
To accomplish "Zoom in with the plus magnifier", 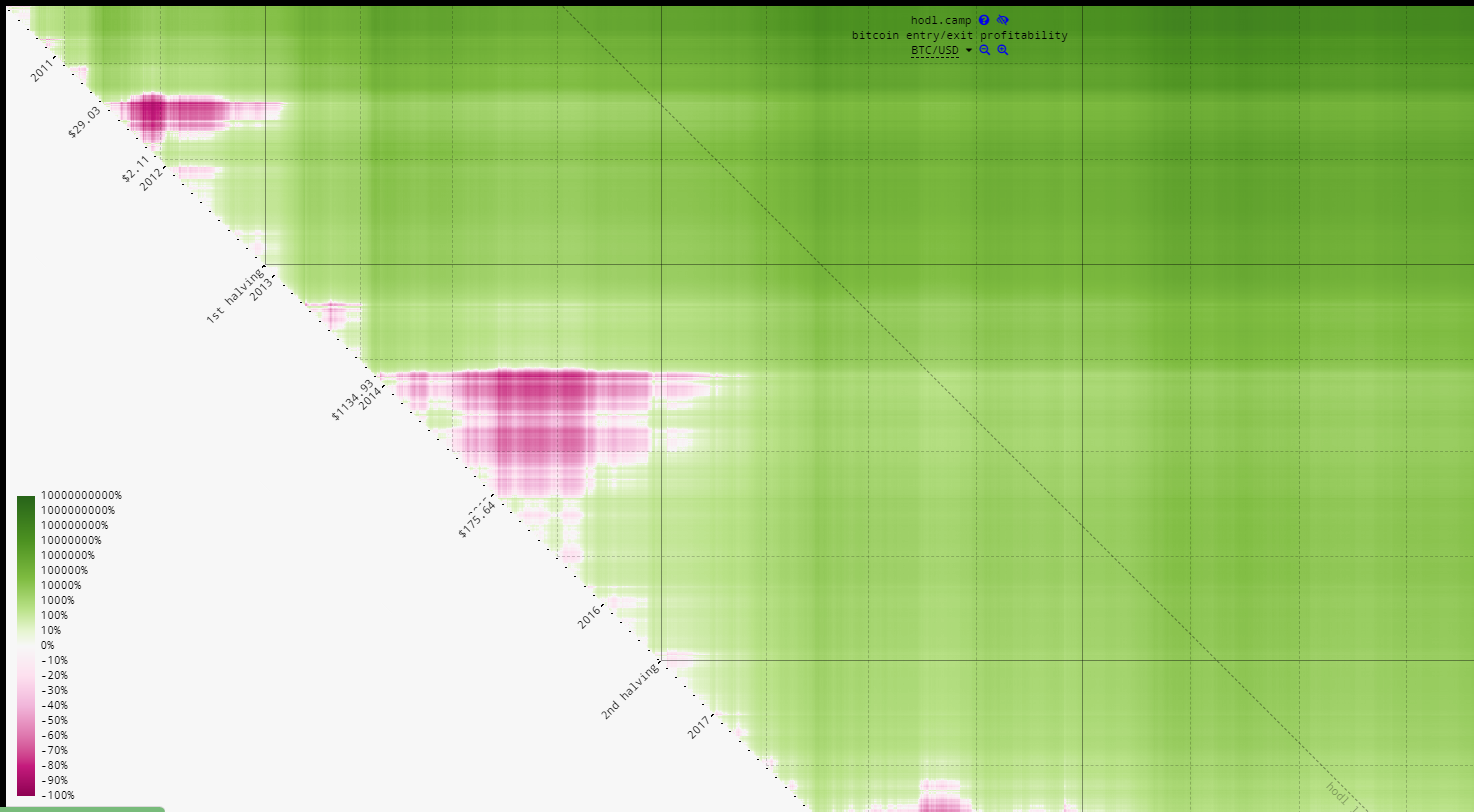I will 1002,50.
